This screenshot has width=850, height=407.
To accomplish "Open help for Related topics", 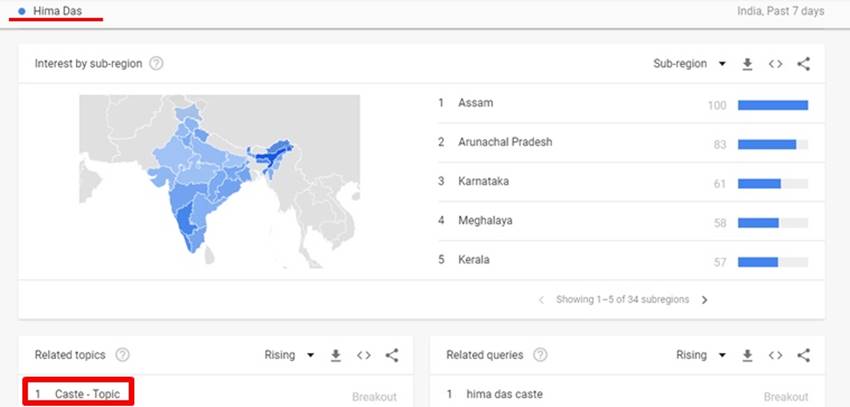I will [123, 355].
